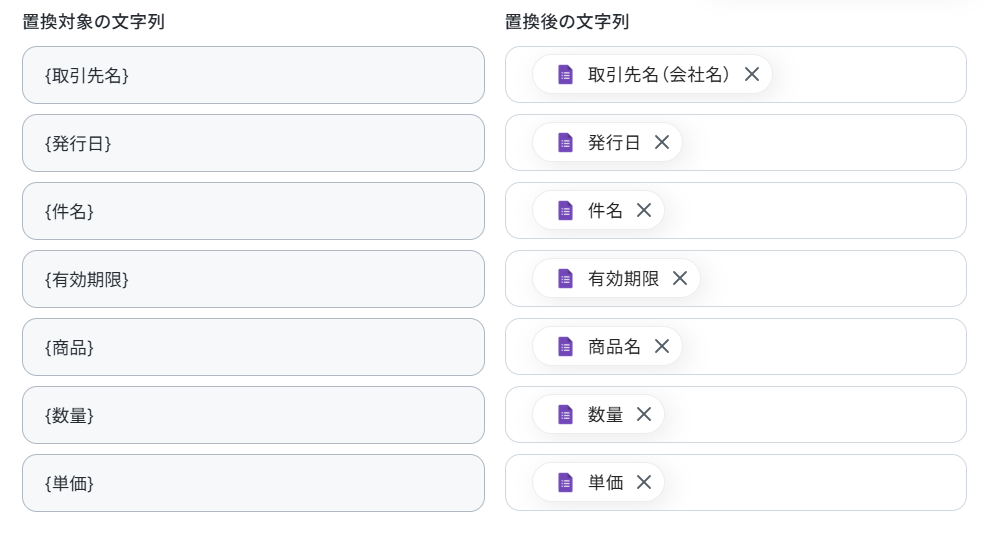Screen dimensions: 997x554
Task: Focus the {取引先名} target string field
Action: coord(253,75)
